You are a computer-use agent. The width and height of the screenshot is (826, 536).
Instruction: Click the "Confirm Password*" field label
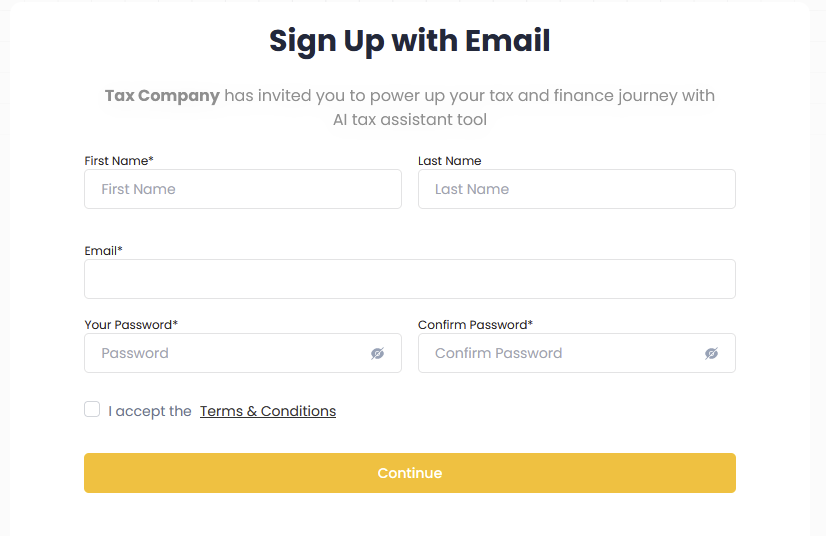pyautogui.click(x=475, y=325)
